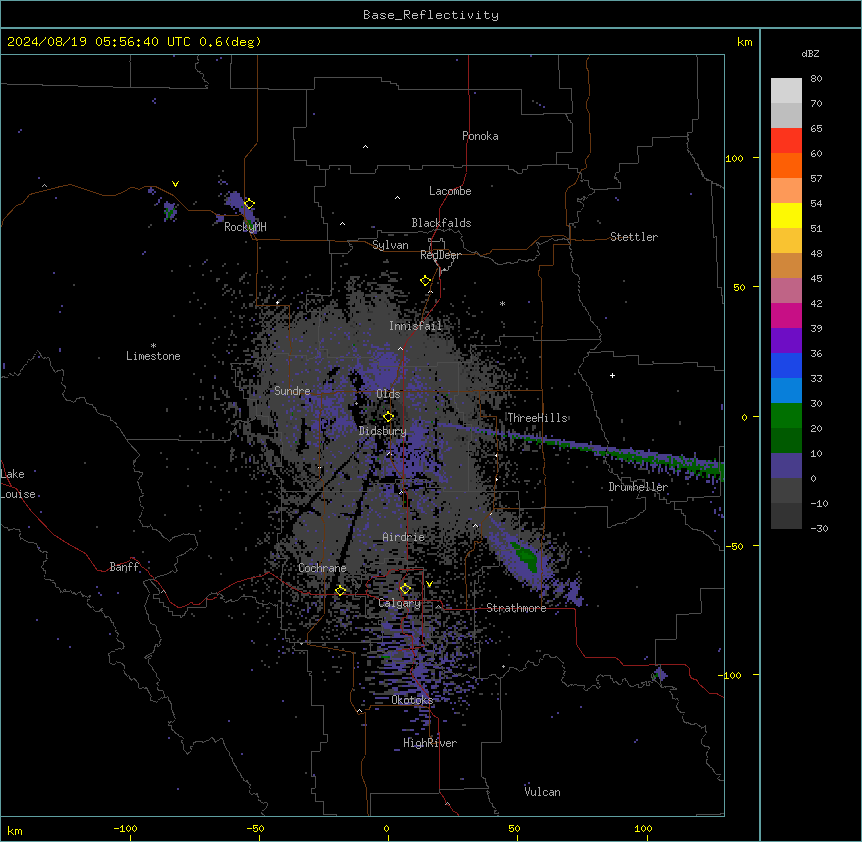Select the yellow V marker northwest of RockyMH
The height and width of the screenshot is (842, 862).
175,184
